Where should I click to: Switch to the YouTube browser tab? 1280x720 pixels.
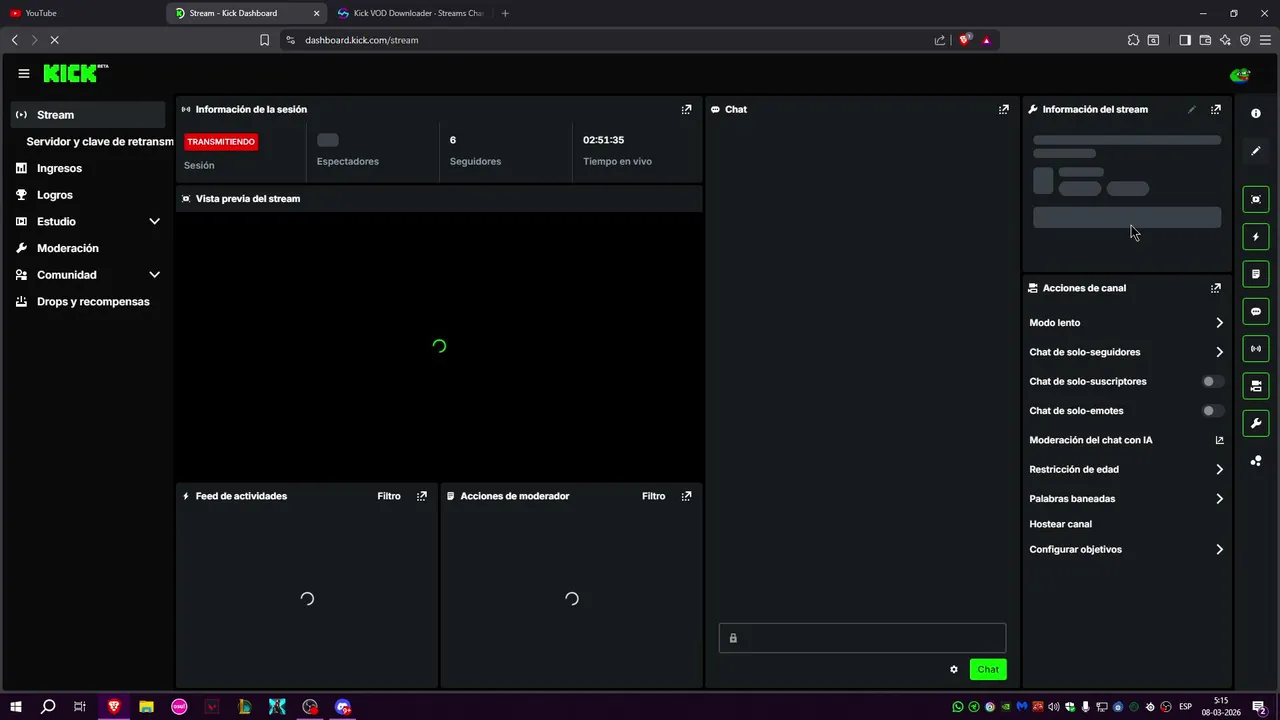(82, 13)
